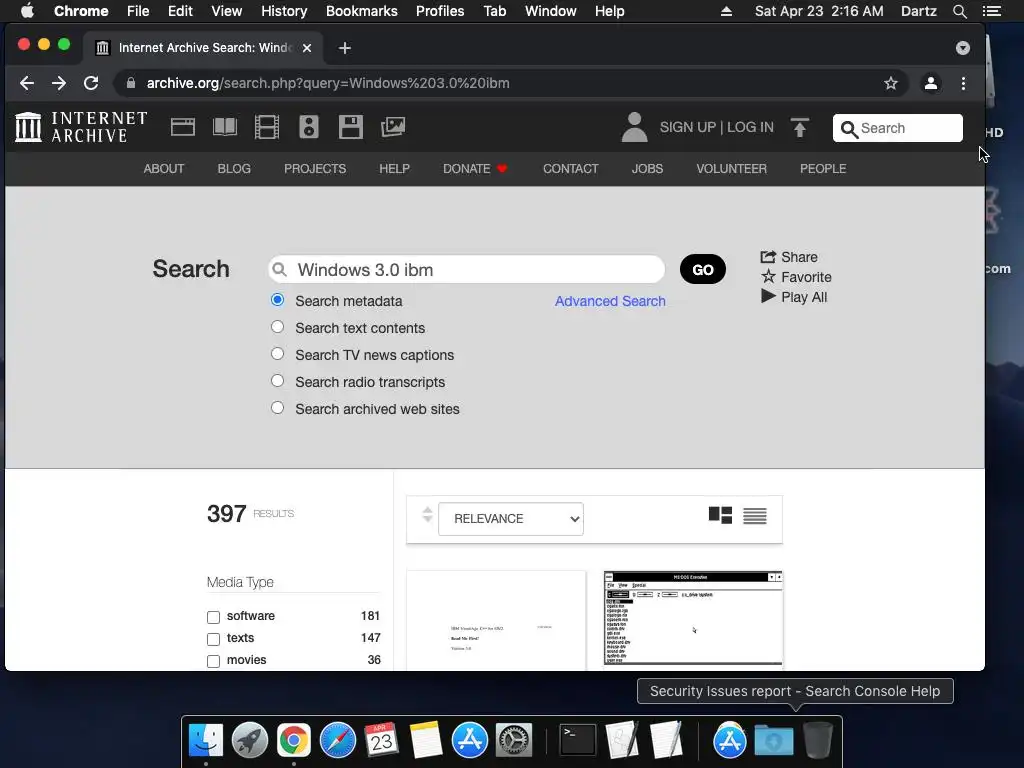Open the RELEVANCE sort dropdown

tap(511, 519)
